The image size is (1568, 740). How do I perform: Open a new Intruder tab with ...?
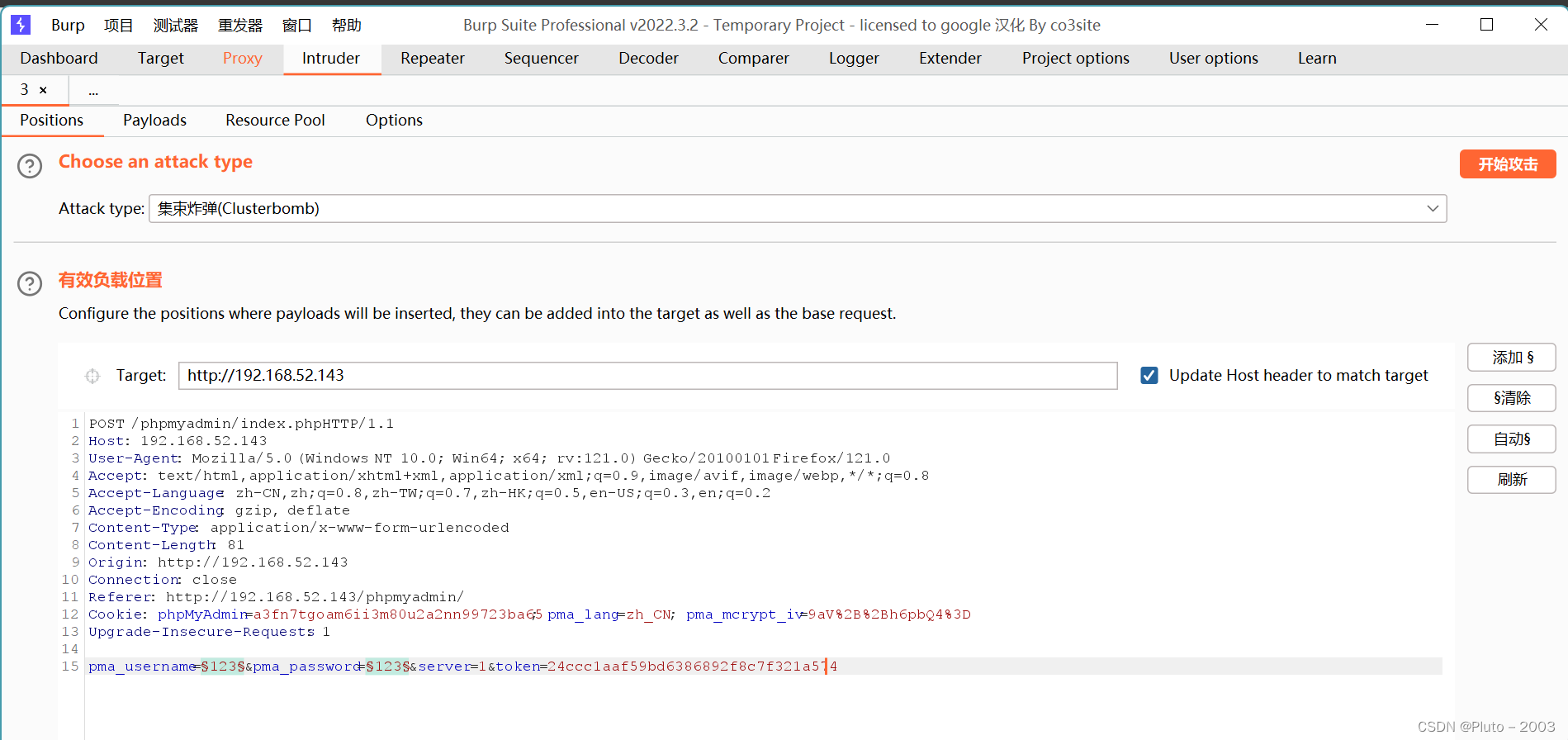click(x=93, y=92)
